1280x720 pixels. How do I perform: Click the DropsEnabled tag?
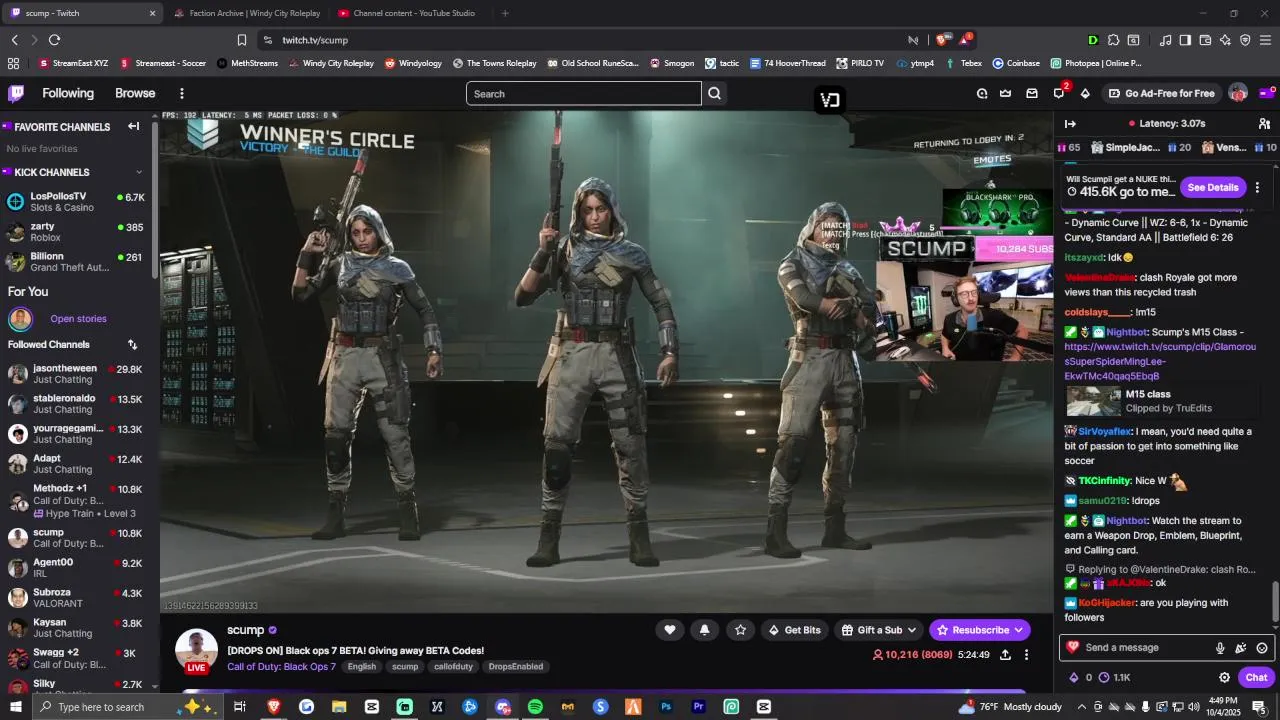pyautogui.click(x=516, y=667)
